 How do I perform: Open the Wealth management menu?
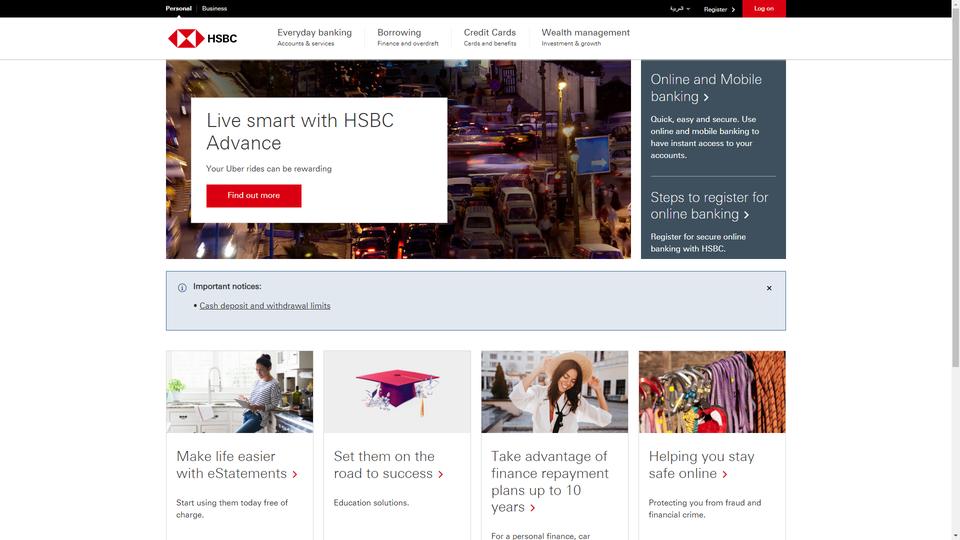pos(585,37)
